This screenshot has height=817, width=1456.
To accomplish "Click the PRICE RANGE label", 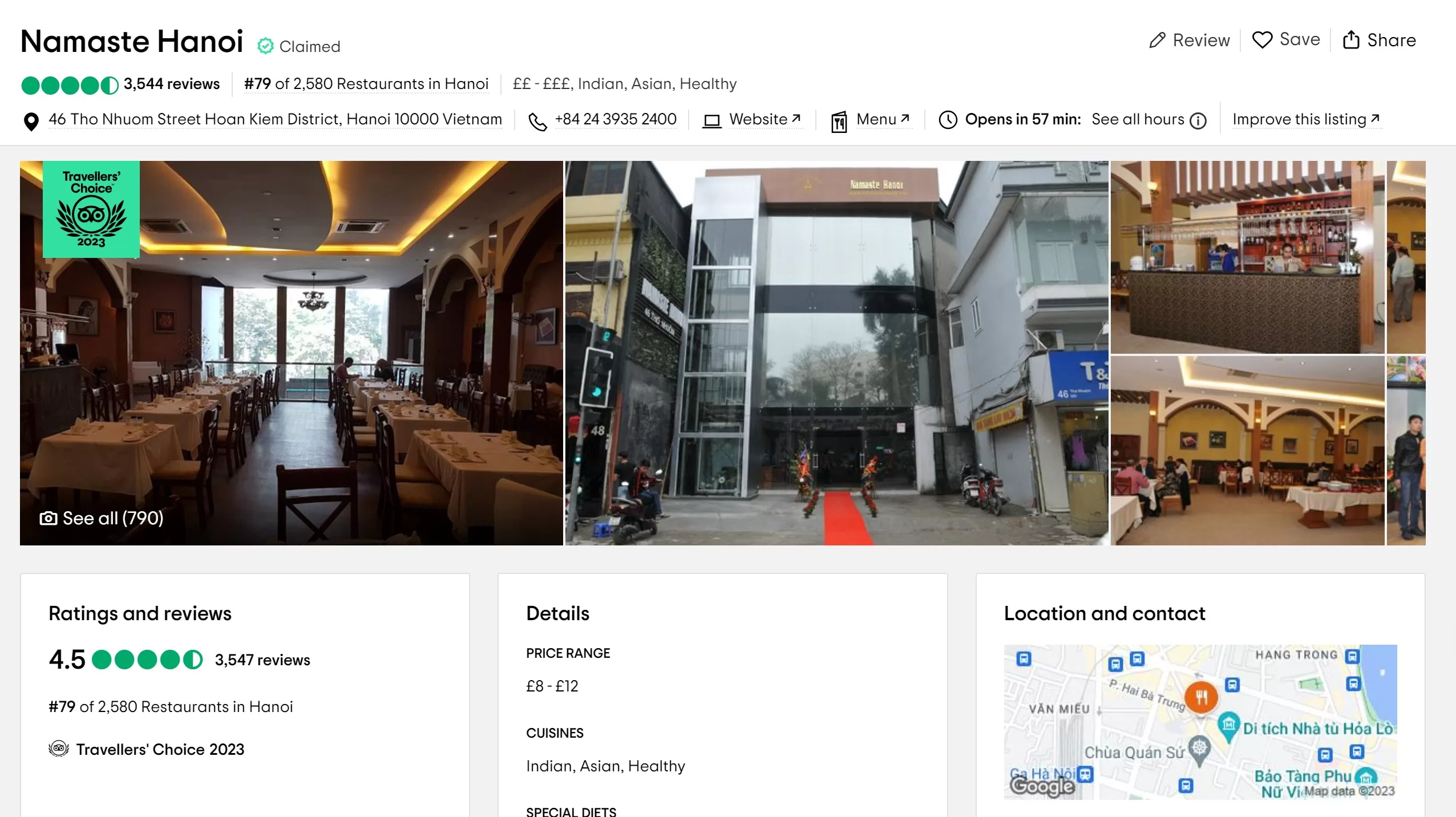I will coord(568,653).
